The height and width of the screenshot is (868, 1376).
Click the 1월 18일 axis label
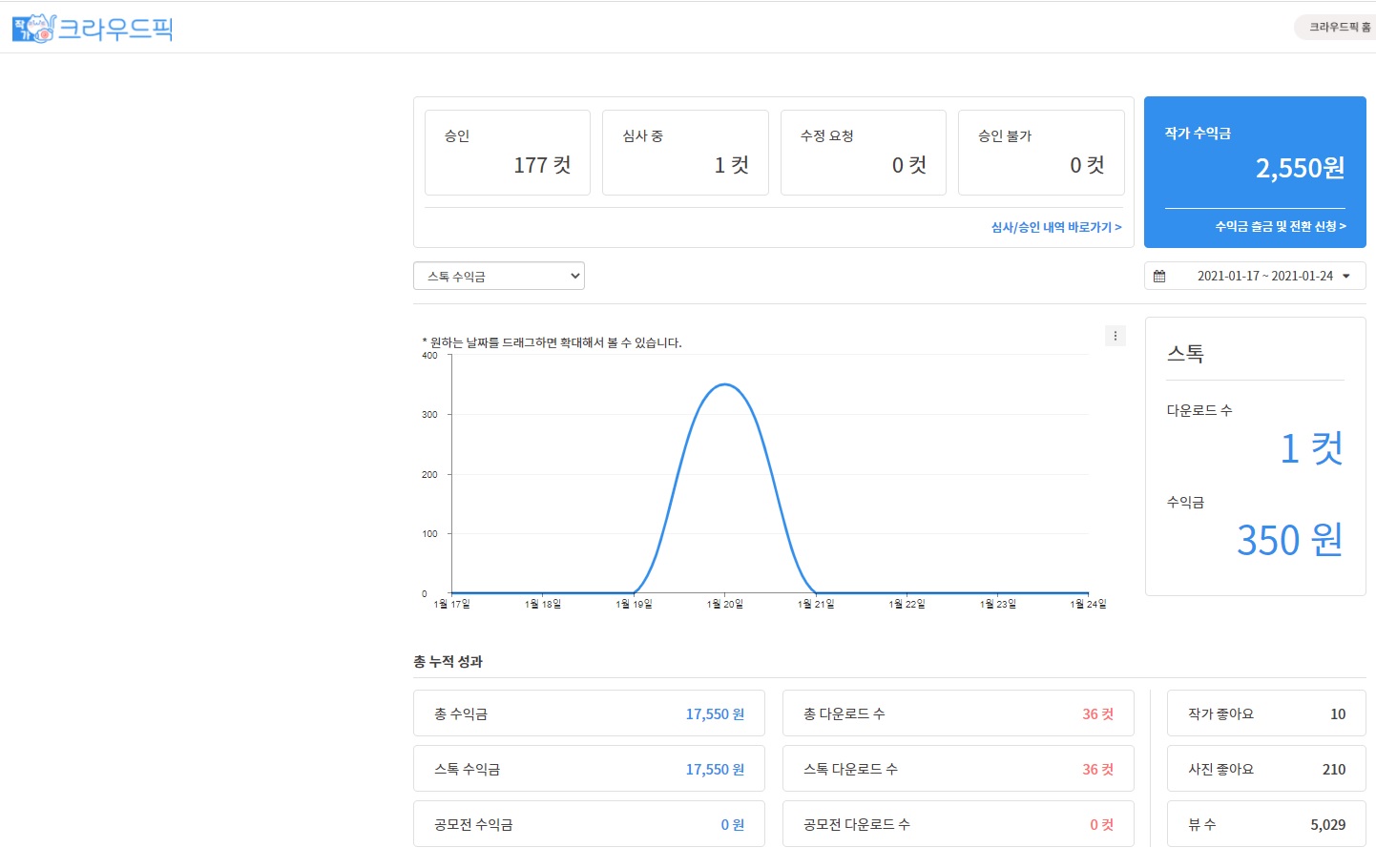(x=543, y=604)
